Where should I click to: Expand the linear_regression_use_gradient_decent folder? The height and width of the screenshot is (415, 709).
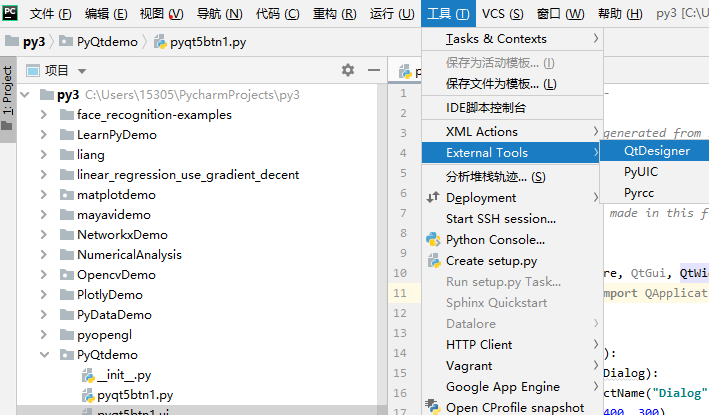(43, 174)
